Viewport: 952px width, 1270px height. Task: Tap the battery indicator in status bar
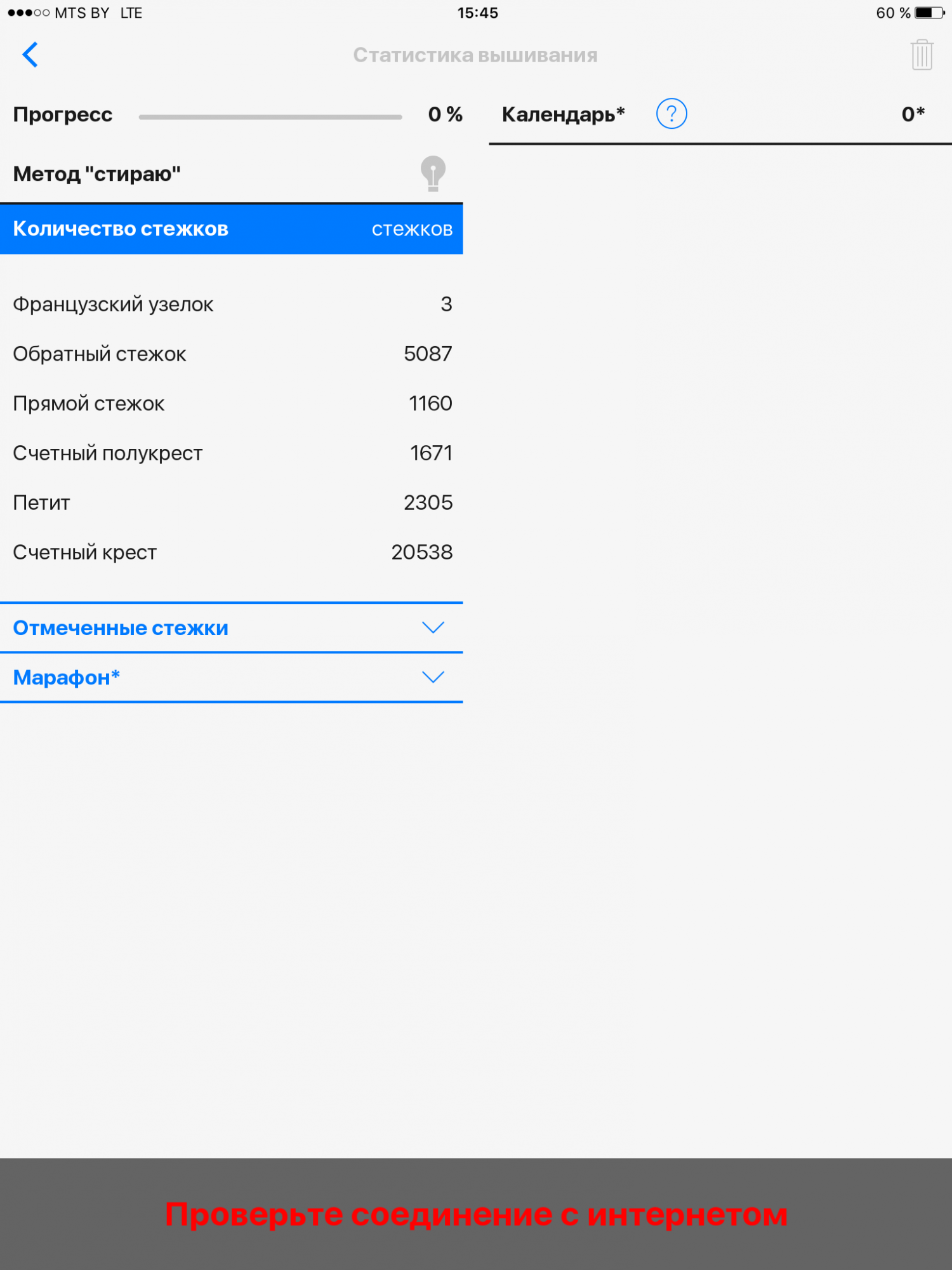(x=929, y=13)
